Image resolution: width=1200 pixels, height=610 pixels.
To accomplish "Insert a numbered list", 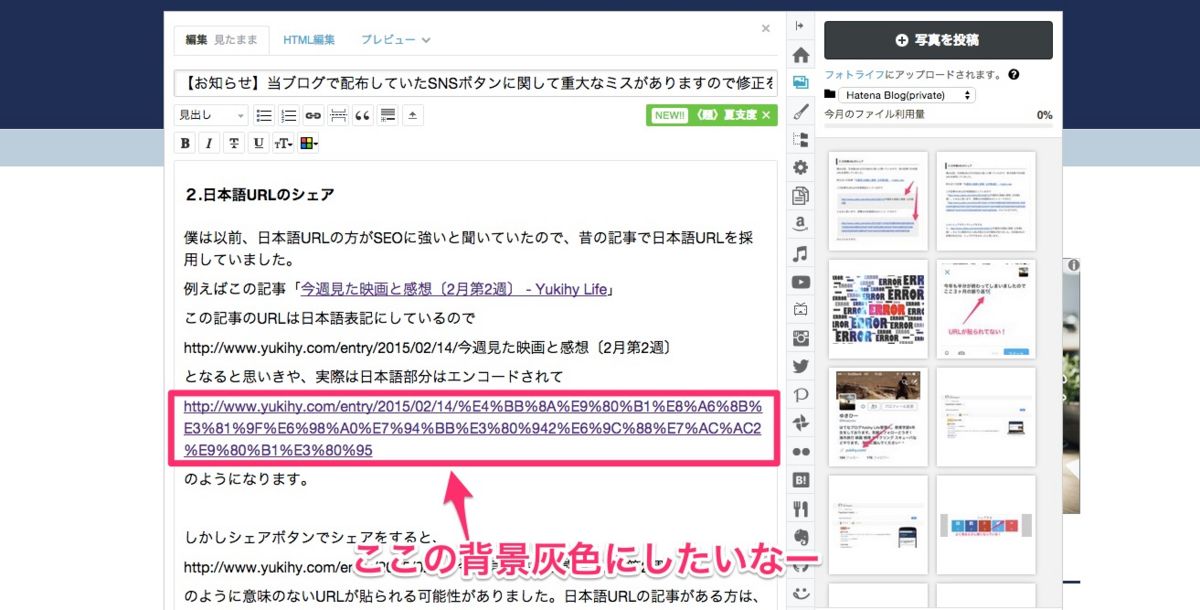I will [289, 115].
